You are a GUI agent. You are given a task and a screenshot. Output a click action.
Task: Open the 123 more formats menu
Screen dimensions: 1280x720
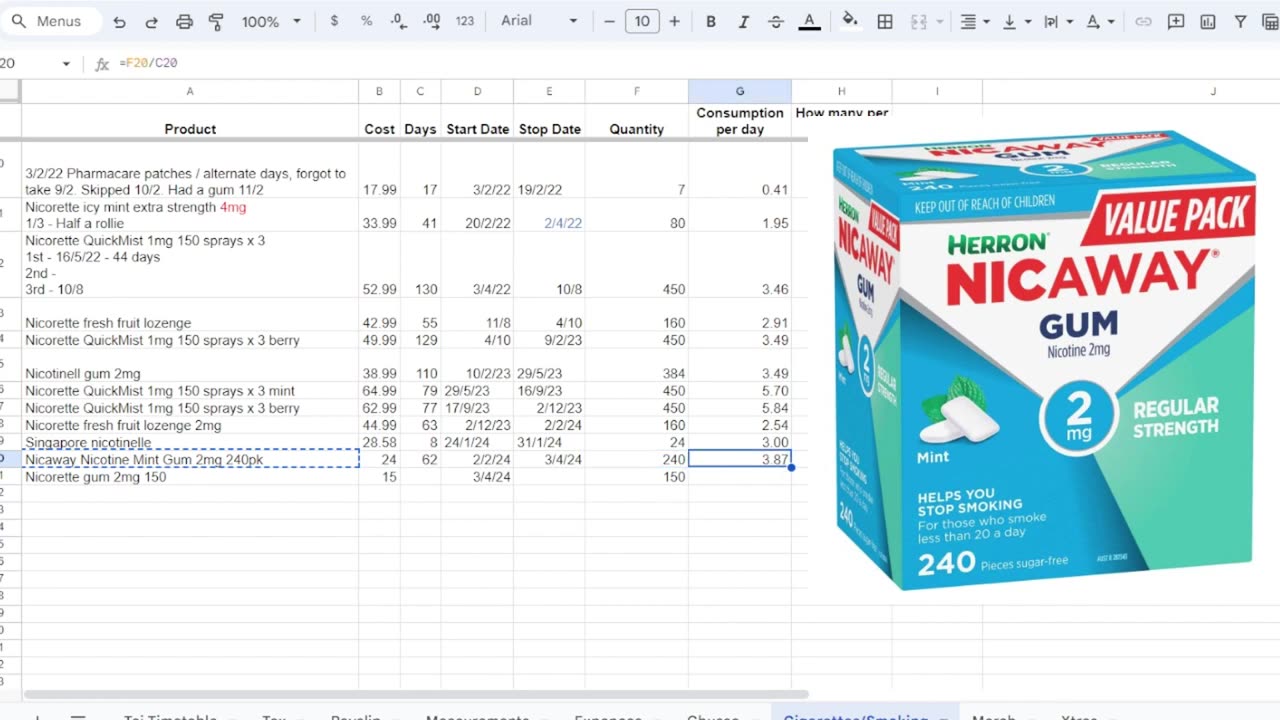[x=465, y=21]
